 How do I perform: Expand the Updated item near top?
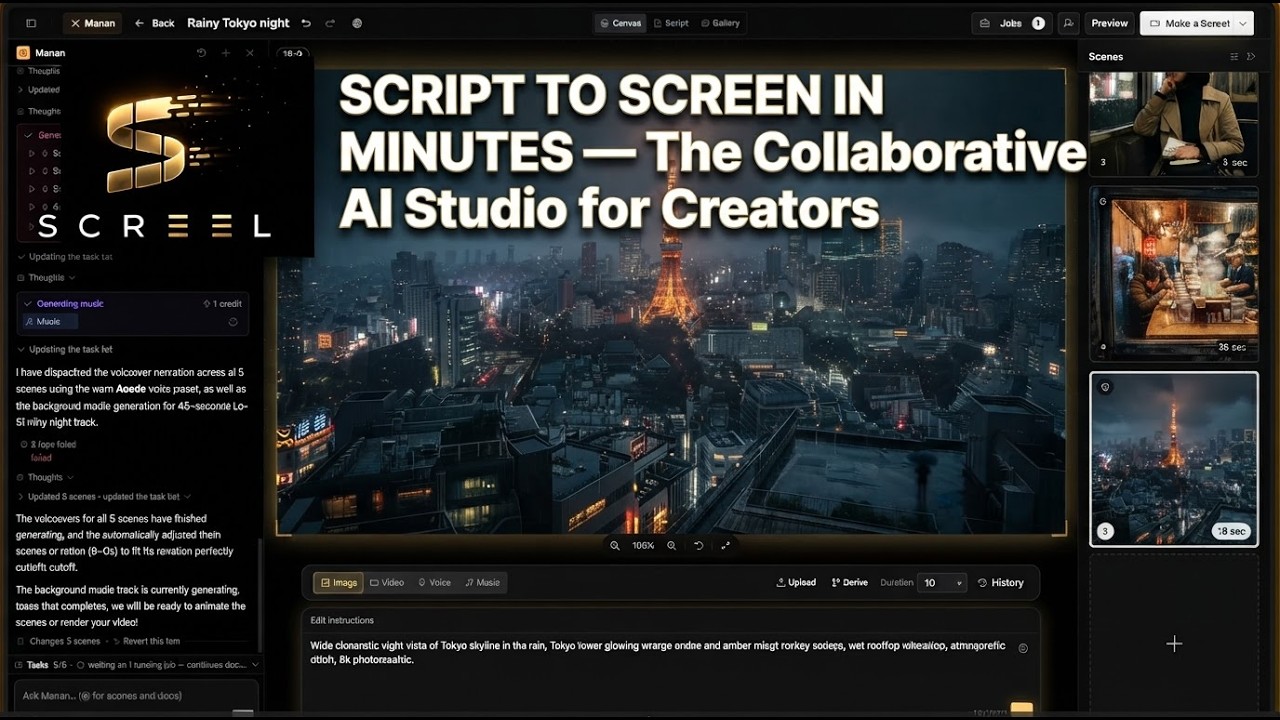click(x=39, y=90)
